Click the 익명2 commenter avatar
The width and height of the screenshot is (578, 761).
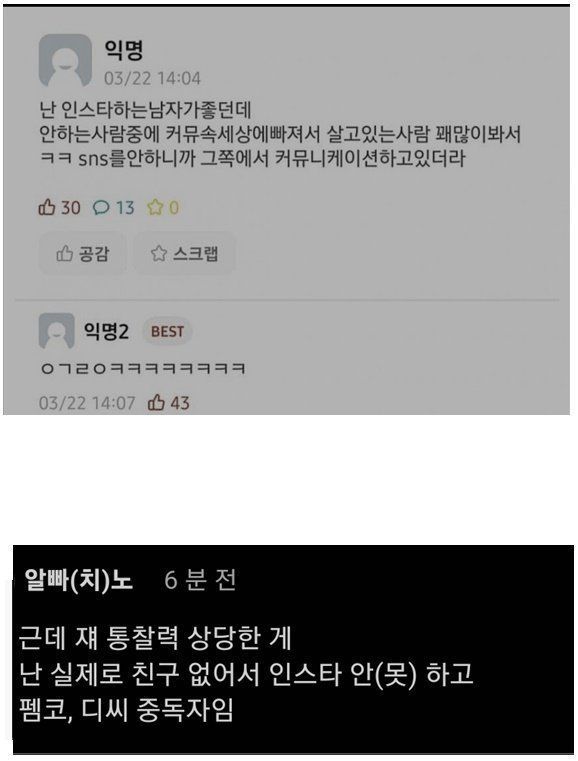56,331
